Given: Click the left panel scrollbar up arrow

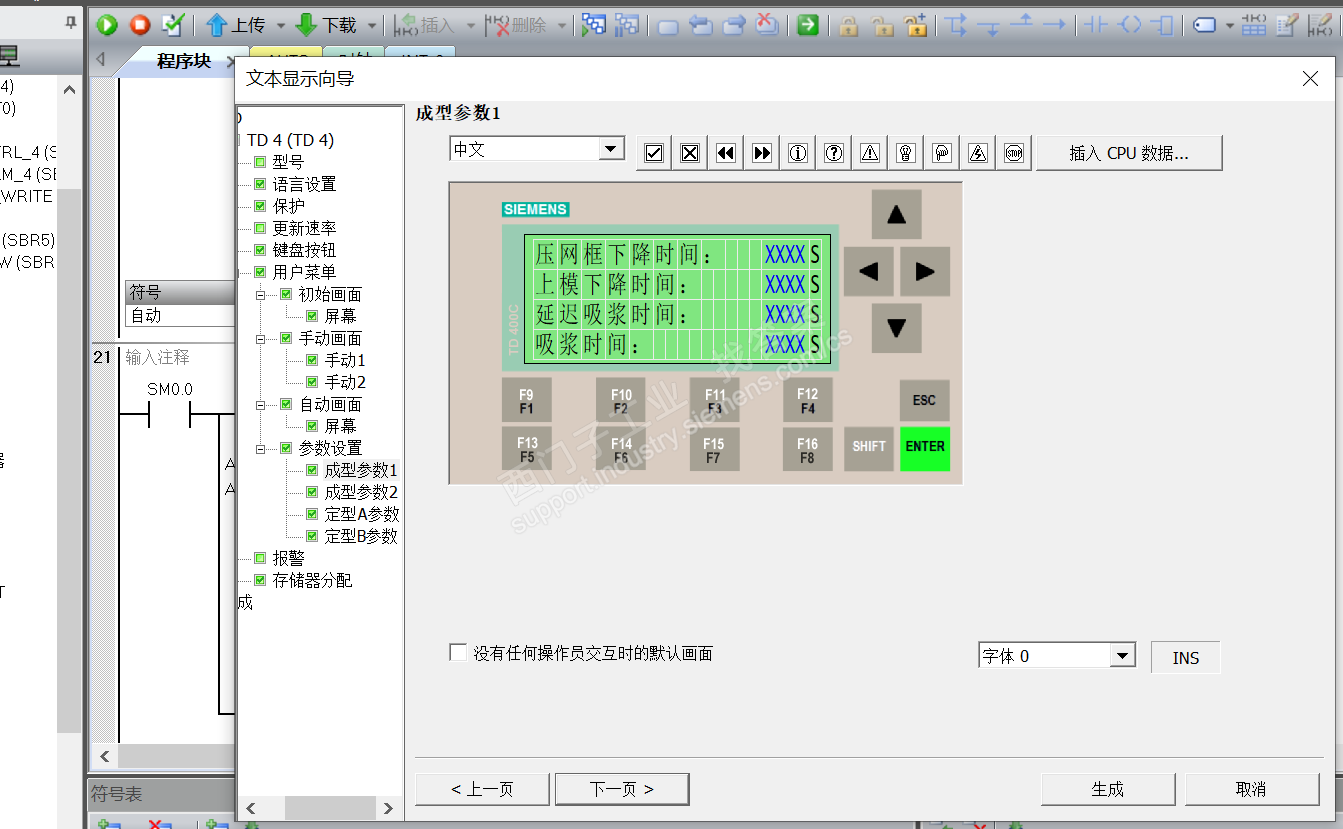Looking at the screenshot, I should pos(68,90).
